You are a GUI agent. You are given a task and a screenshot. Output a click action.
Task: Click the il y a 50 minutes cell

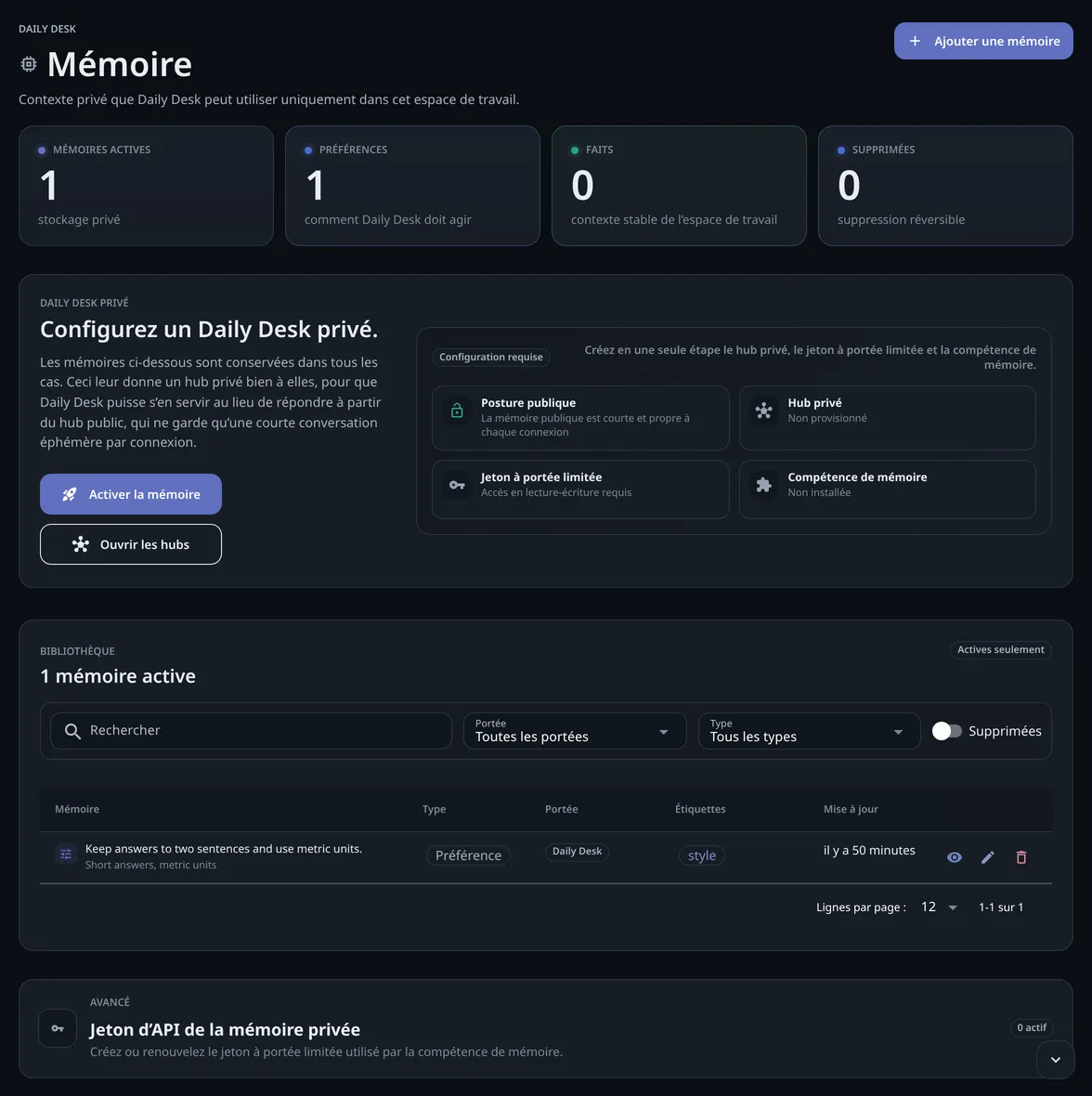[x=869, y=851]
